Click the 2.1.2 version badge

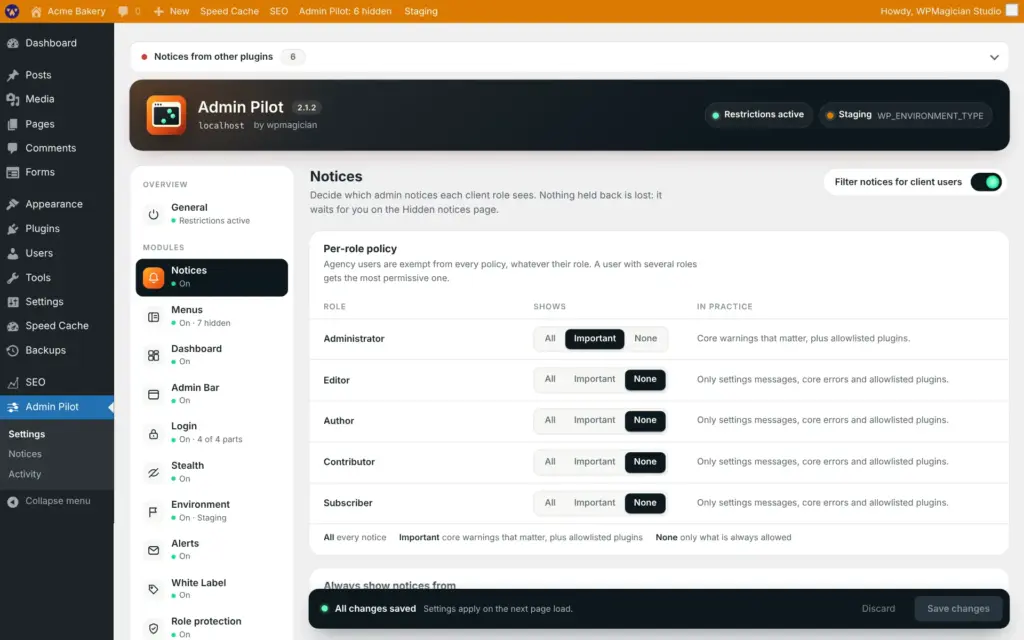coord(306,108)
